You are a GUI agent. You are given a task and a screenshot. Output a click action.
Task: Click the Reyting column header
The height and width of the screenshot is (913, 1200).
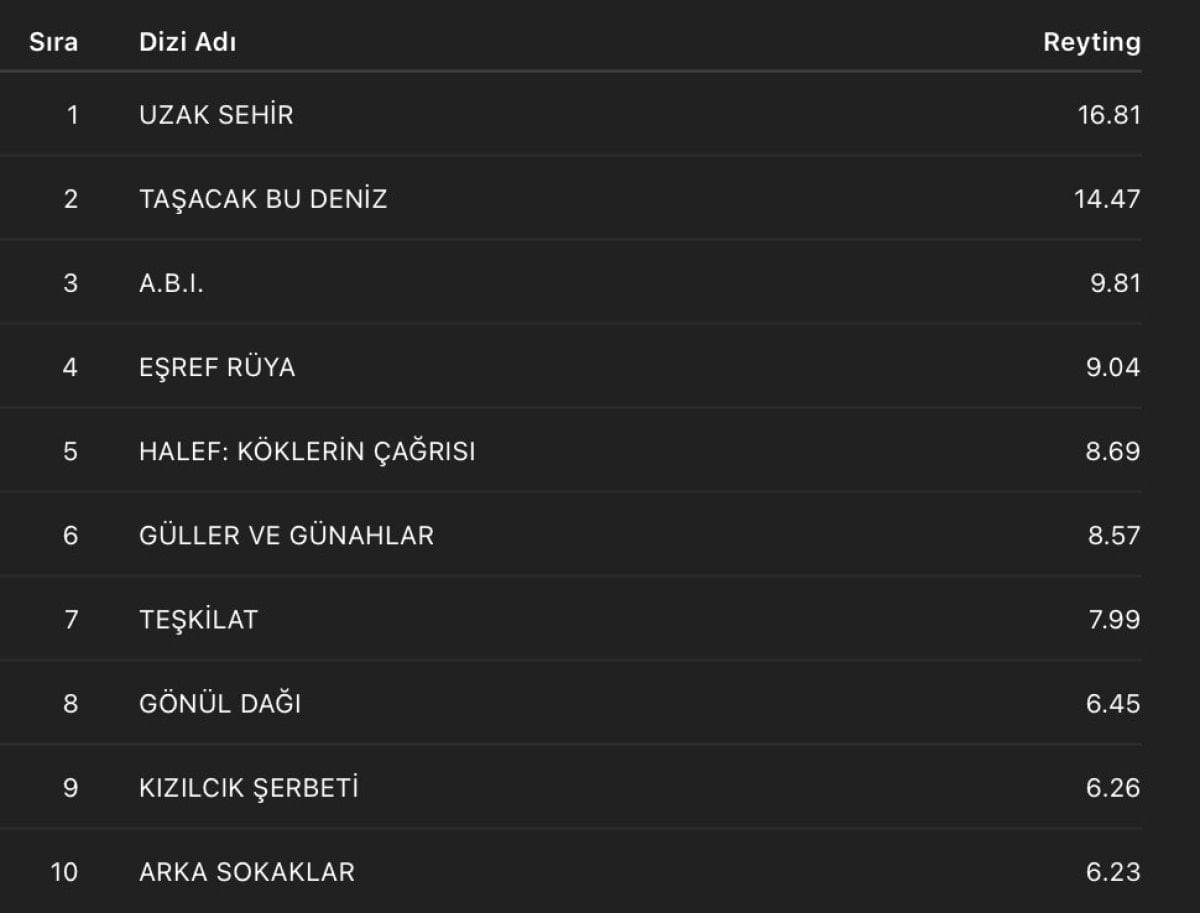(1091, 42)
